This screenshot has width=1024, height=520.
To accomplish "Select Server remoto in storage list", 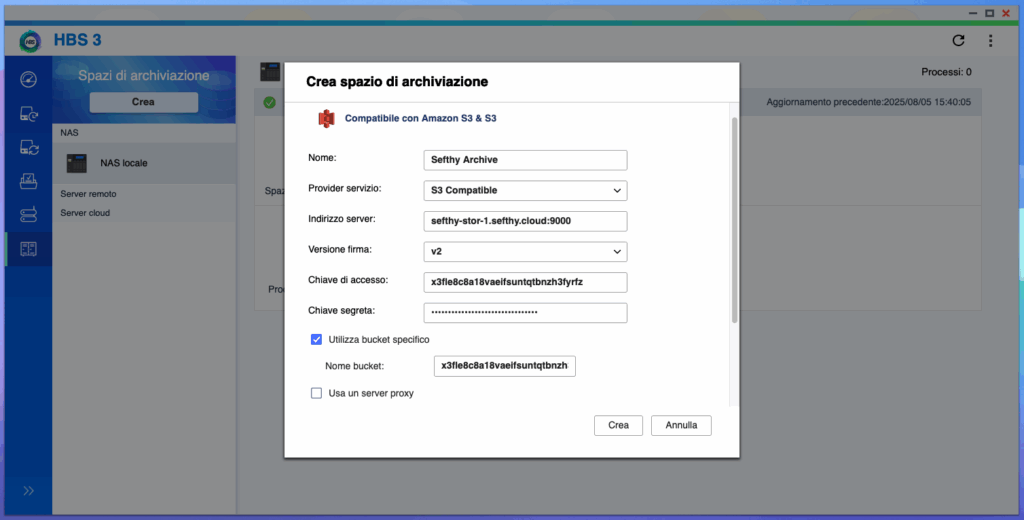I will (88, 194).
